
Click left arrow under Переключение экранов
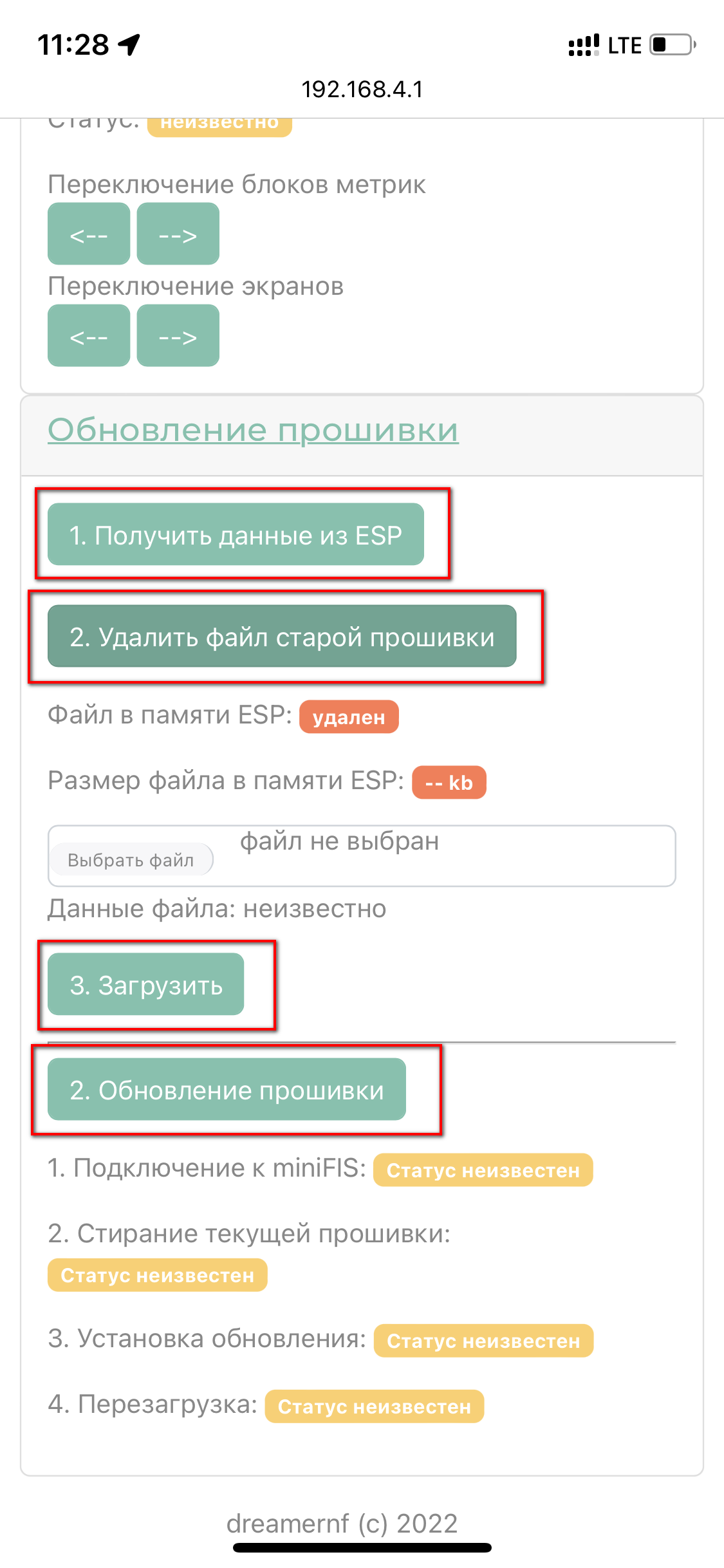pyautogui.click(x=89, y=335)
